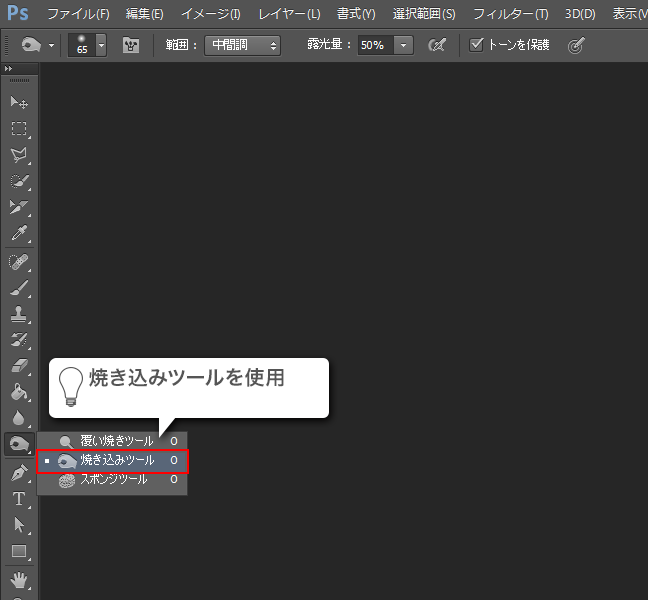Expand the 露光量 slider arrow

403,45
